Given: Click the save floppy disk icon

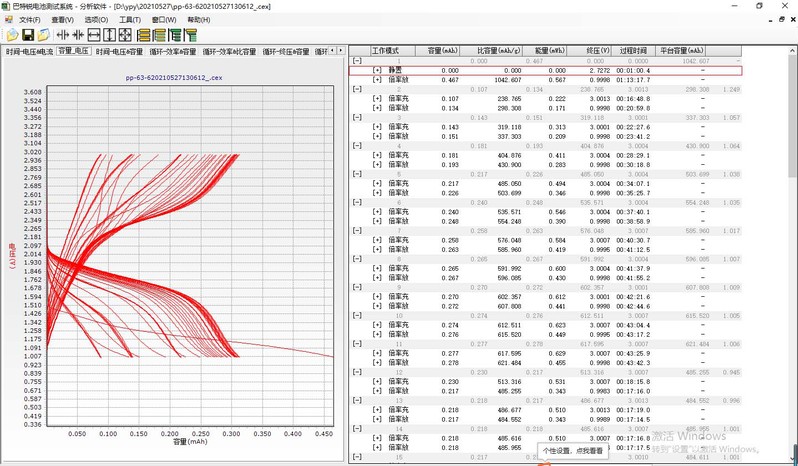Looking at the screenshot, I should tap(28, 35).
